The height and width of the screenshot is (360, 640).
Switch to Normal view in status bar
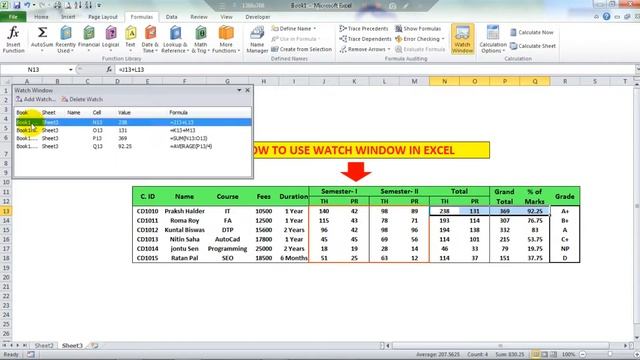(536, 355)
